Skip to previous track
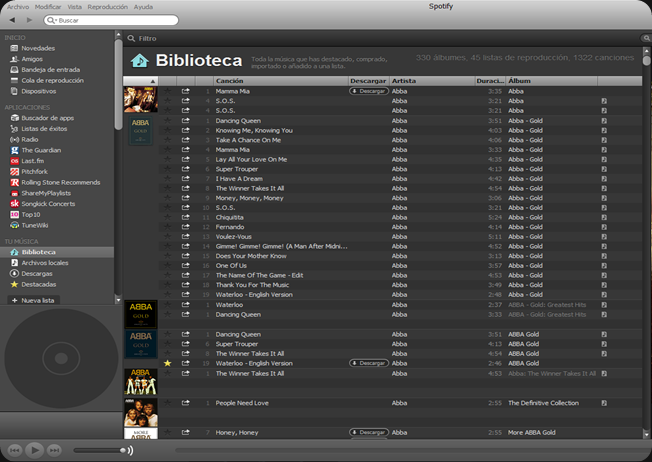652x462 pixels. [15, 450]
